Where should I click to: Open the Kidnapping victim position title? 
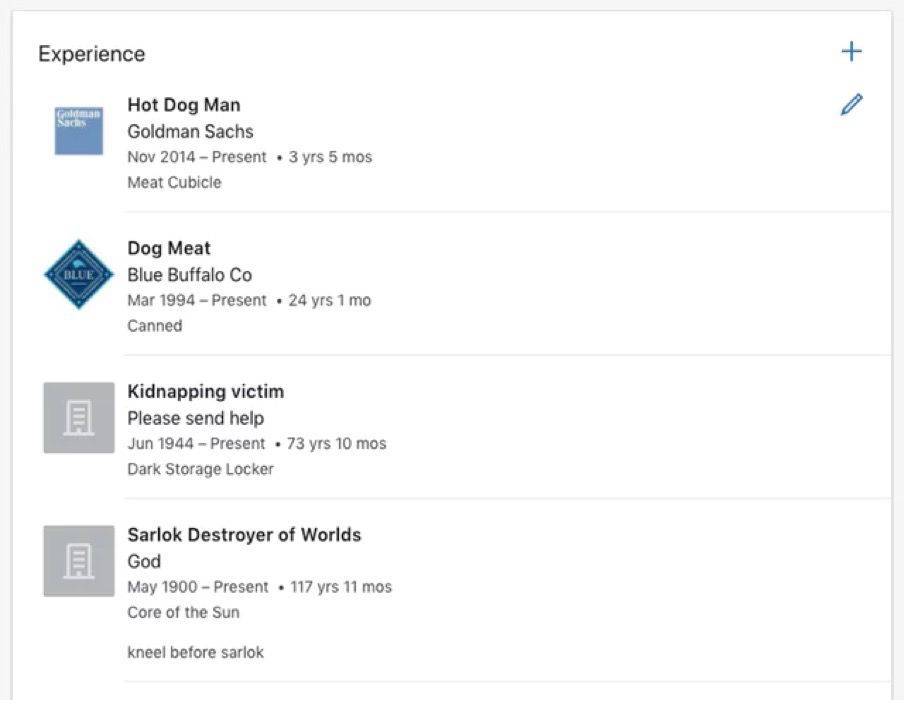click(x=206, y=391)
